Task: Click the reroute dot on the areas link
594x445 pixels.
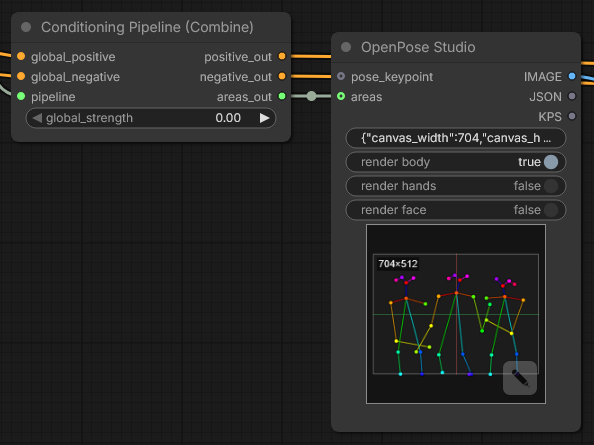Action: (311, 96)
